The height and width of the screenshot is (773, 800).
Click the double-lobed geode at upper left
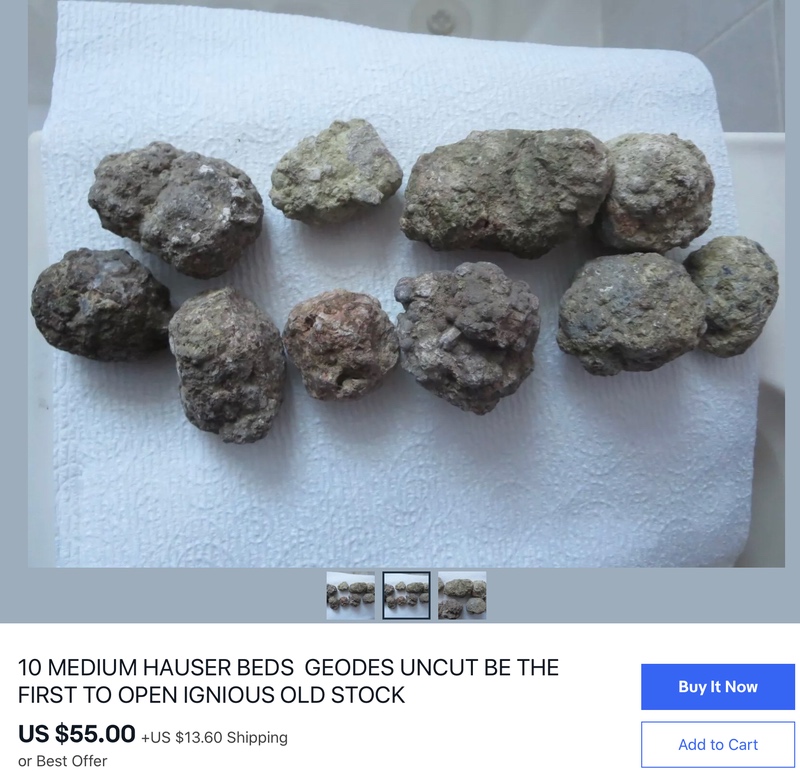pos(176,209)
